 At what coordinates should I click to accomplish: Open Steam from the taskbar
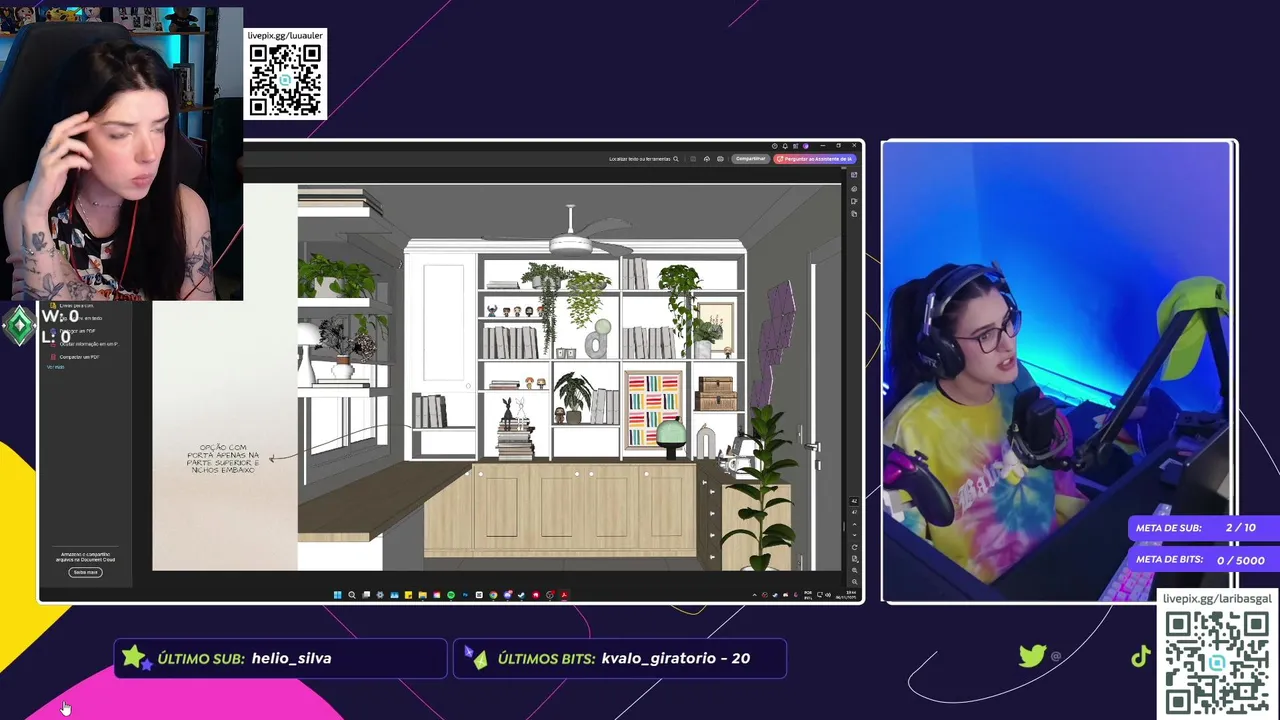521,595
